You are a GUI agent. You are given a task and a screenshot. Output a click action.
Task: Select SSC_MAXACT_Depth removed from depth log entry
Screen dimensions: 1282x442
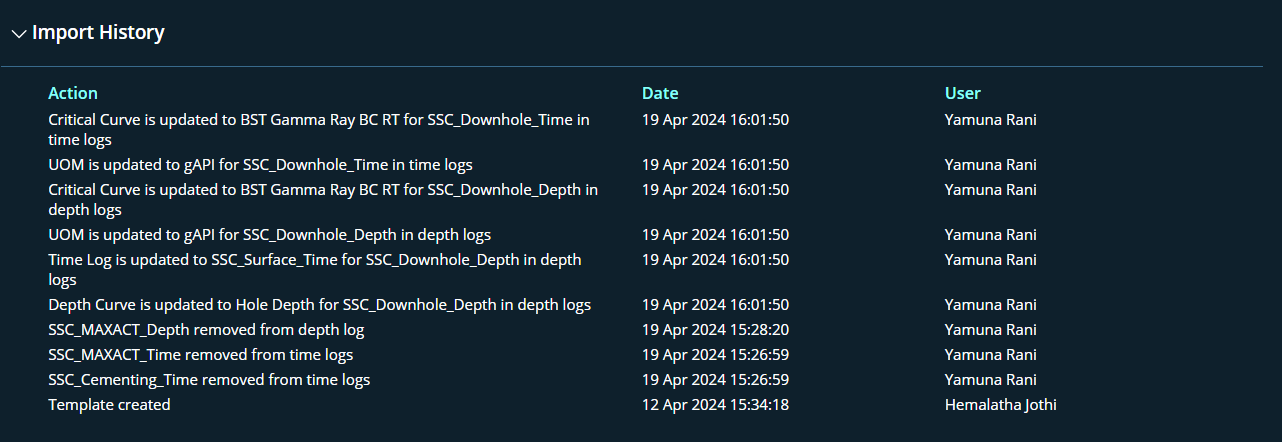click(206, 330)
